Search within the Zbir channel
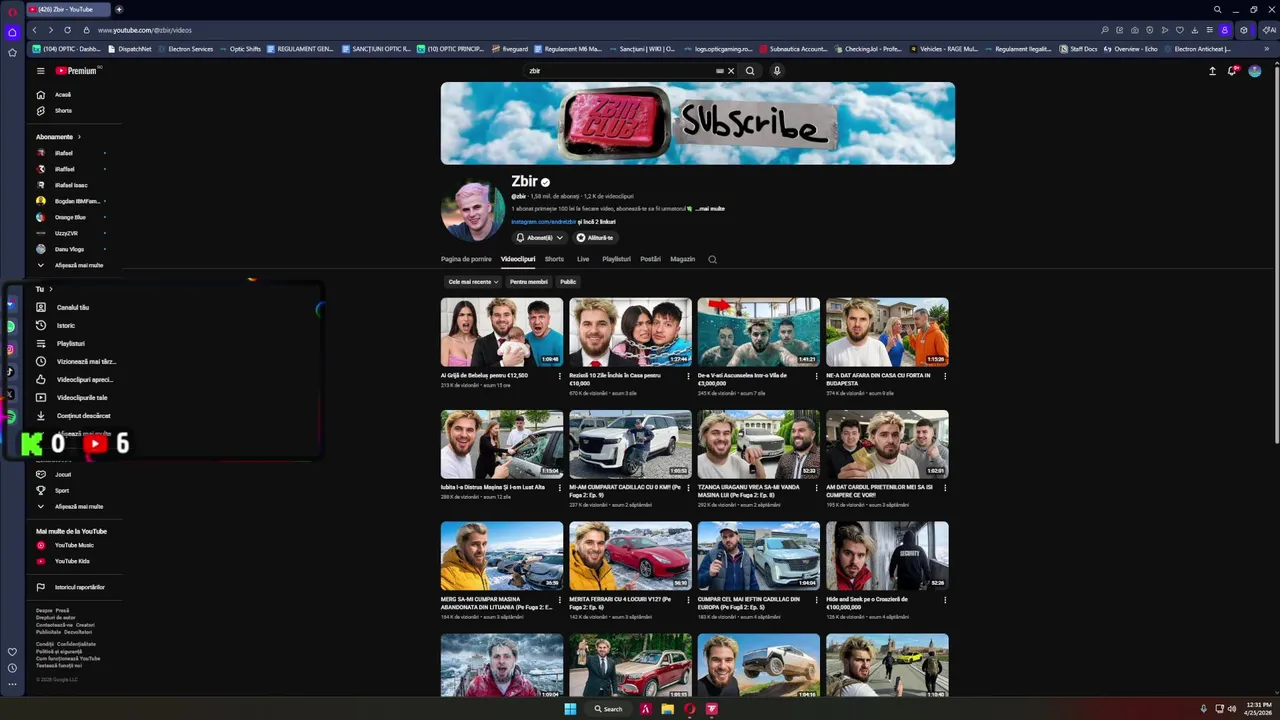1280x720 pixels. click(x=712, y=259)
